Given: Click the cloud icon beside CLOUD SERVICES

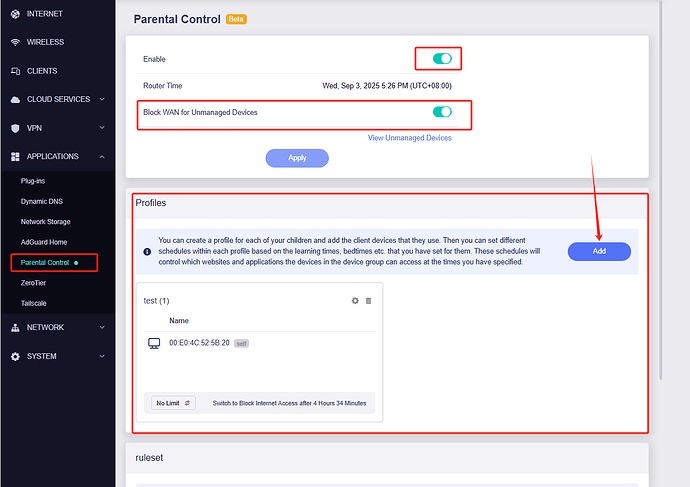Looking at the screenshot, I should point(15,99).
